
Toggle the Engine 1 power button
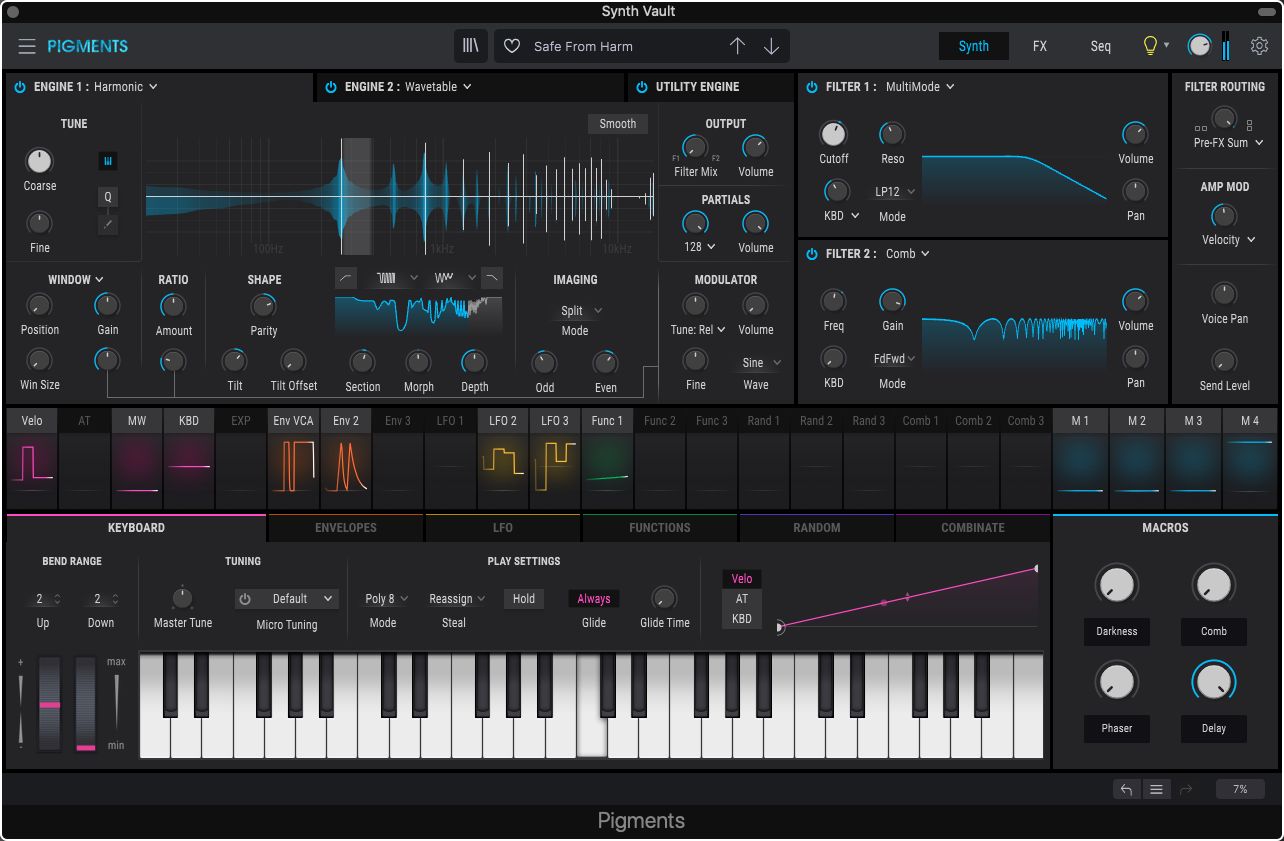coord(20,87)
